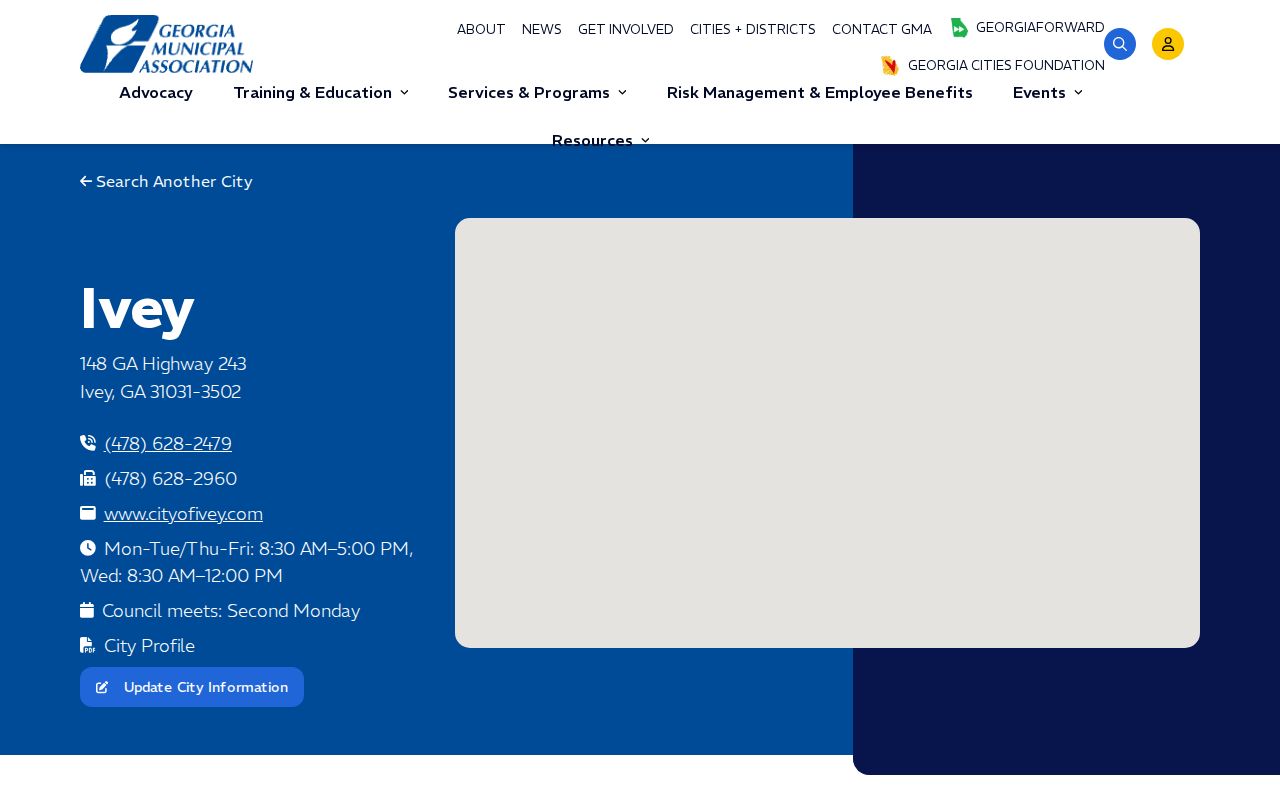Open the Services & Programs menu label
Viewport: 1280px width, 800px height.
[529, 93]
